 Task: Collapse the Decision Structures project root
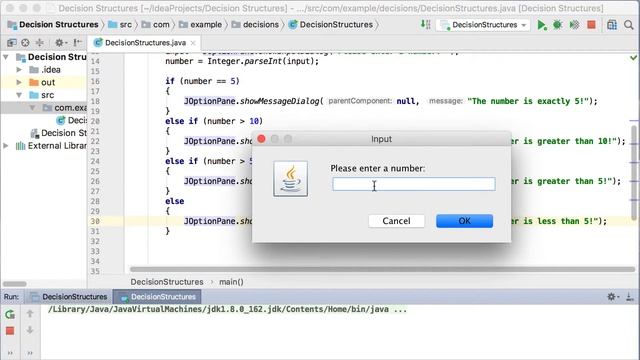[6, 57]
